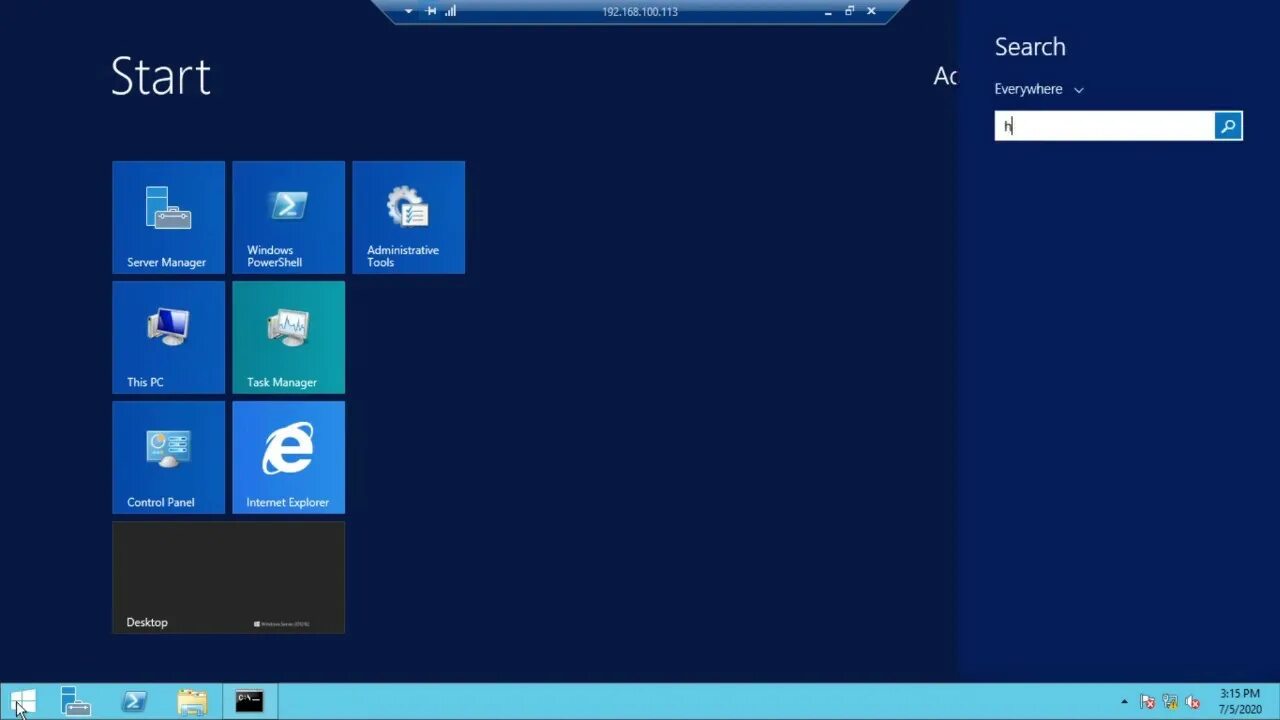Screen dimensions: 1280x720
Task: Launch the Windows PowerShell tile
Action: point(288,217)
